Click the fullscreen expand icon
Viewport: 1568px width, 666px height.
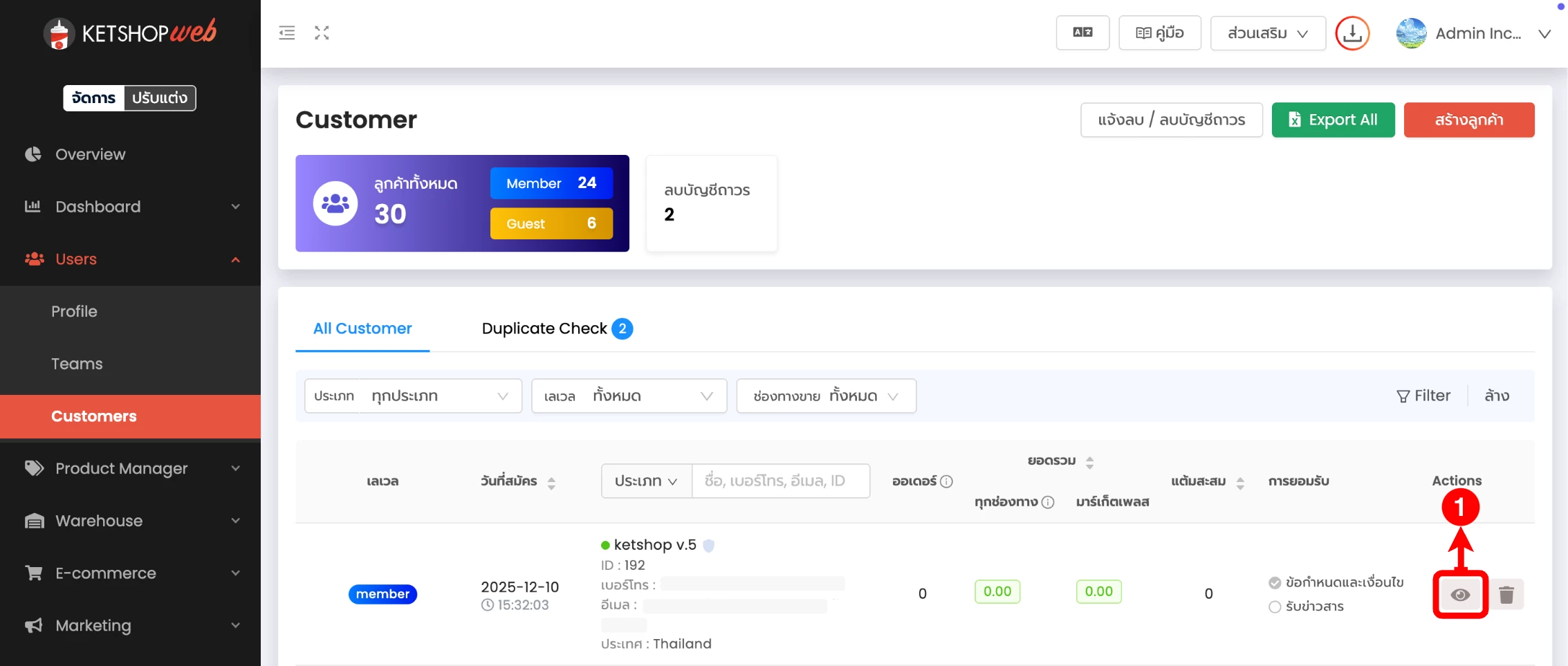point(322,33)
